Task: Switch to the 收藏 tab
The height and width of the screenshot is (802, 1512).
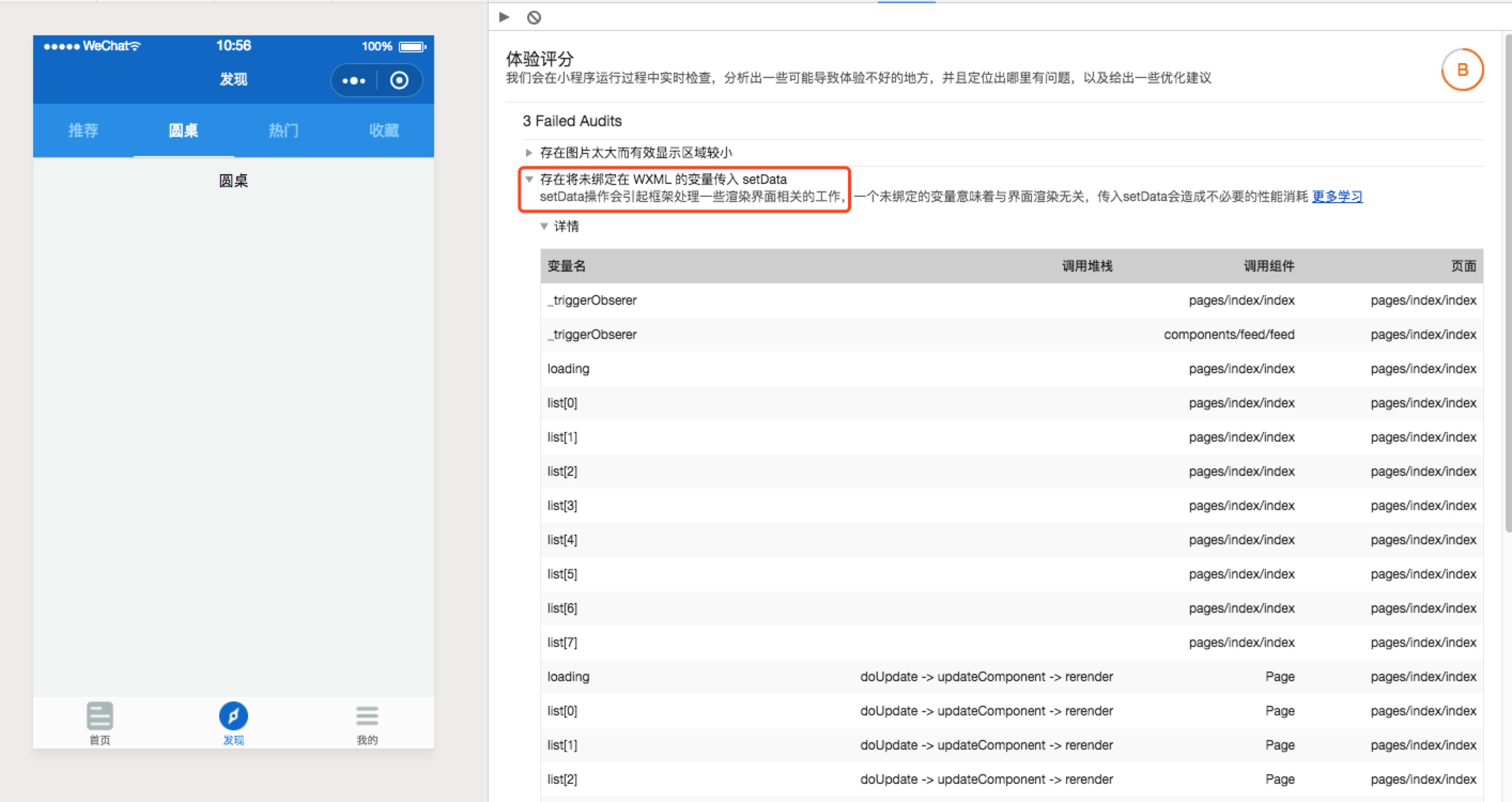Action: coord(384,130)
